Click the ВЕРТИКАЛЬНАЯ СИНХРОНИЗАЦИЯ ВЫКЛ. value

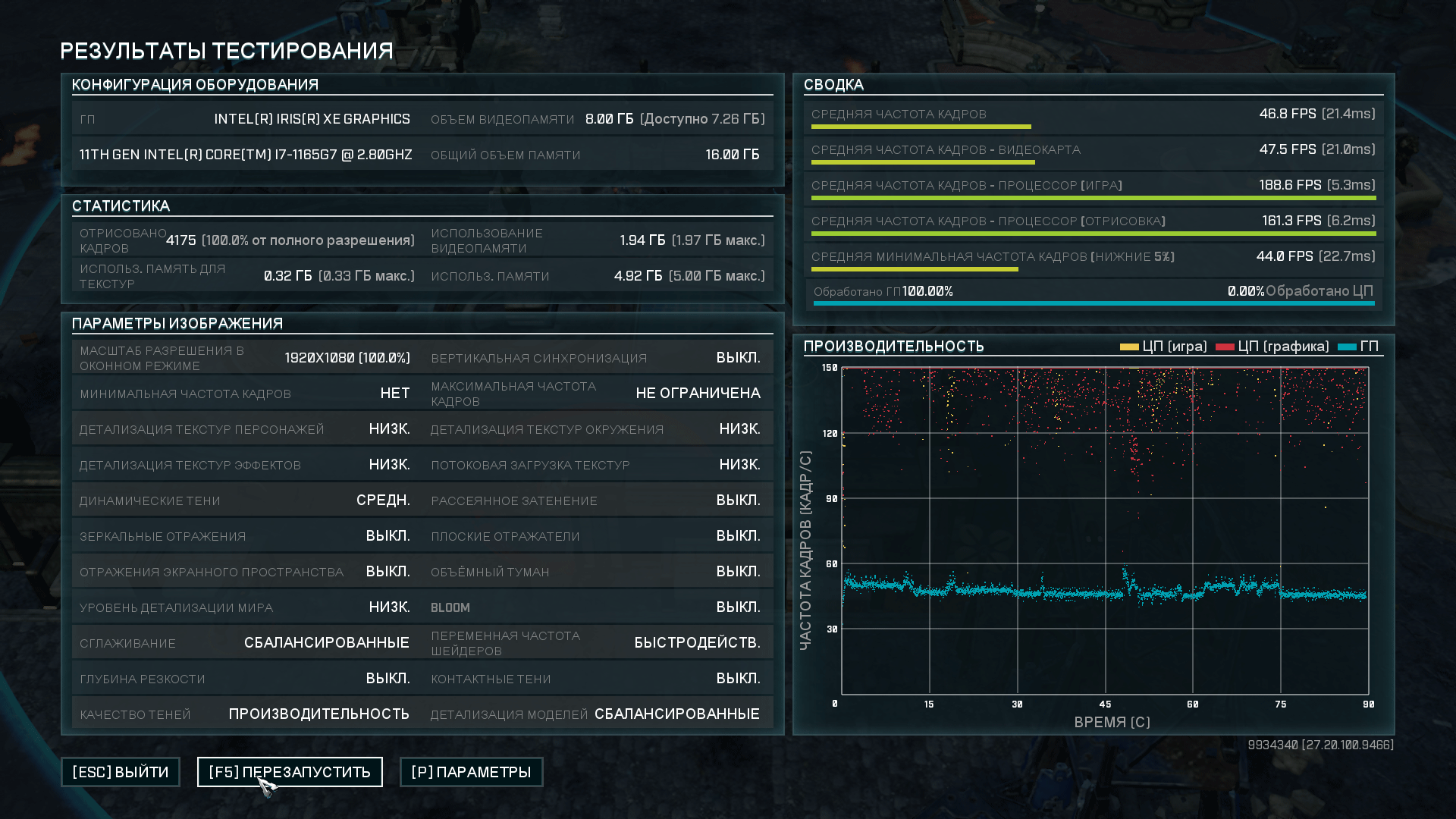click(738, 358)
